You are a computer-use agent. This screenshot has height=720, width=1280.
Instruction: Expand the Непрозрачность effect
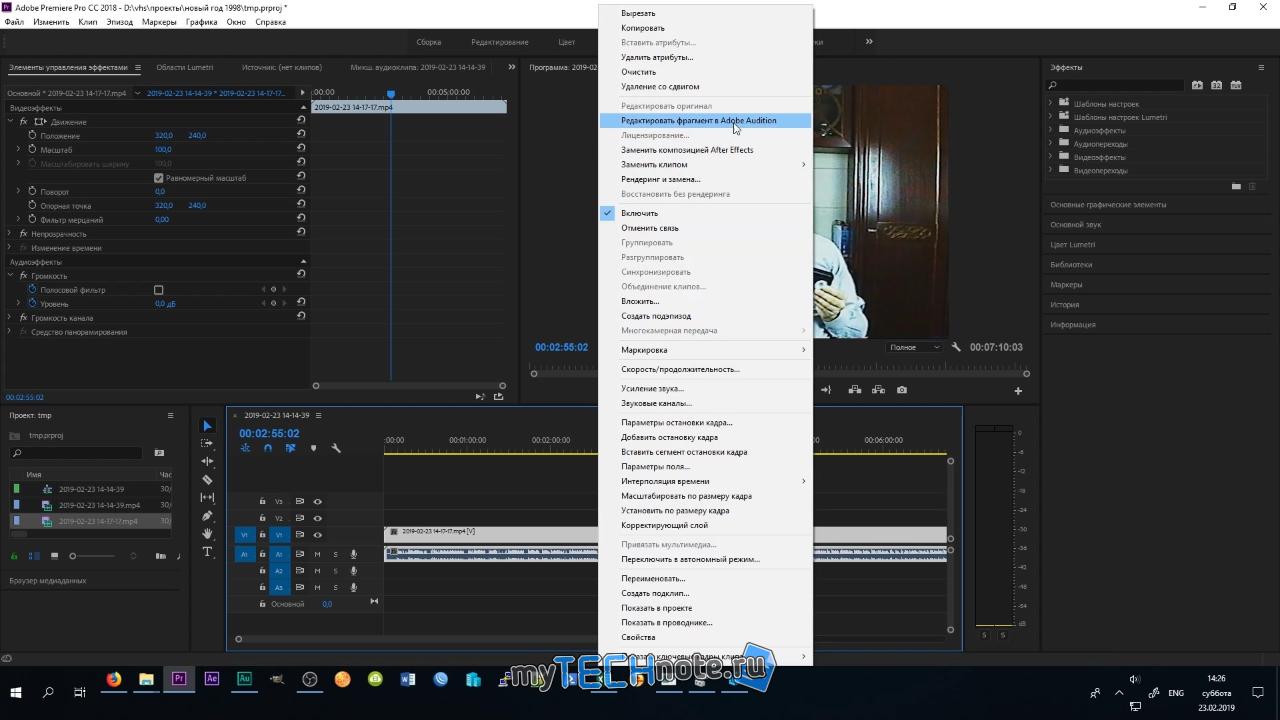(10, 234)
